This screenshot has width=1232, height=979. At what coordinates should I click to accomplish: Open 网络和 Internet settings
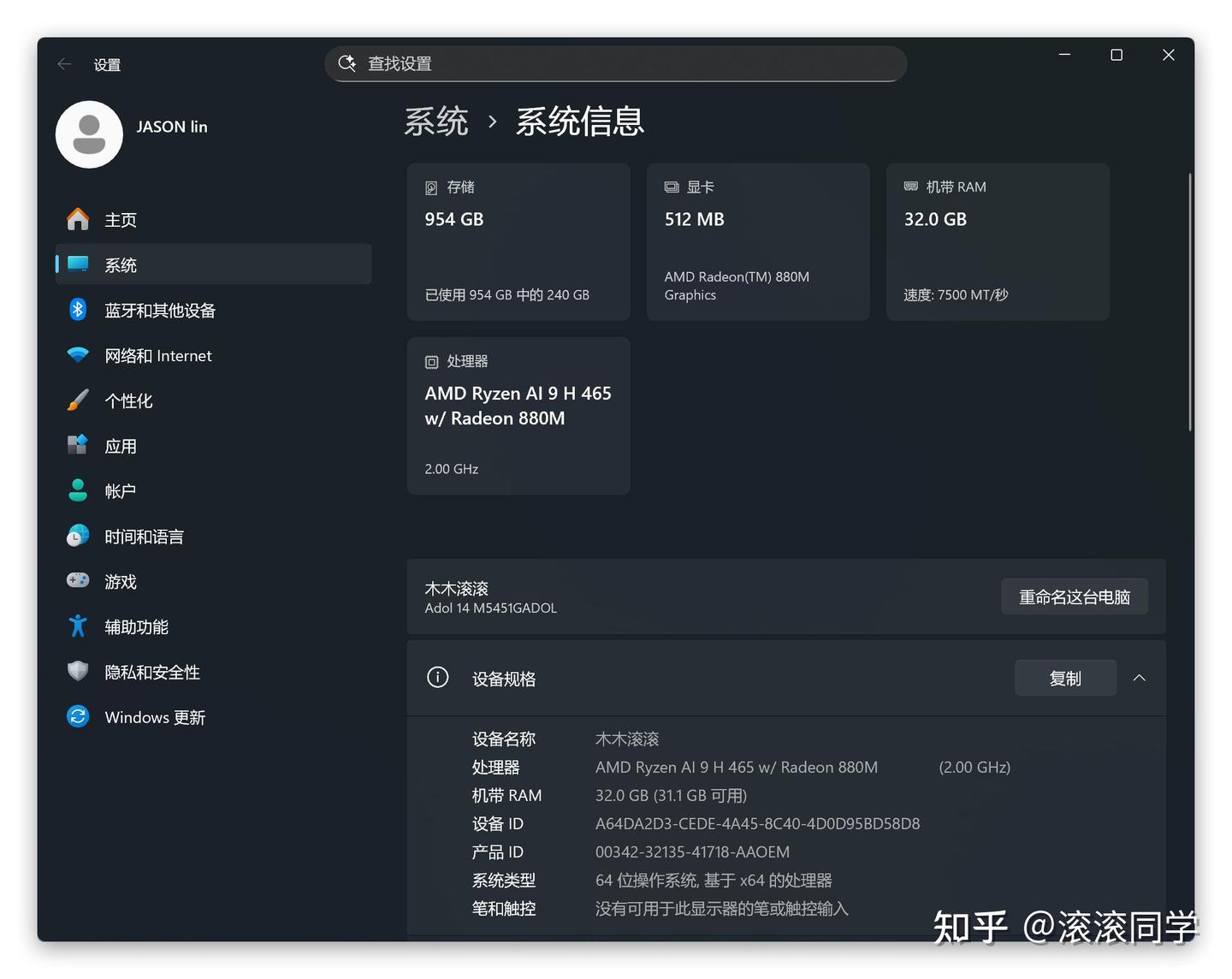[214, 355]
